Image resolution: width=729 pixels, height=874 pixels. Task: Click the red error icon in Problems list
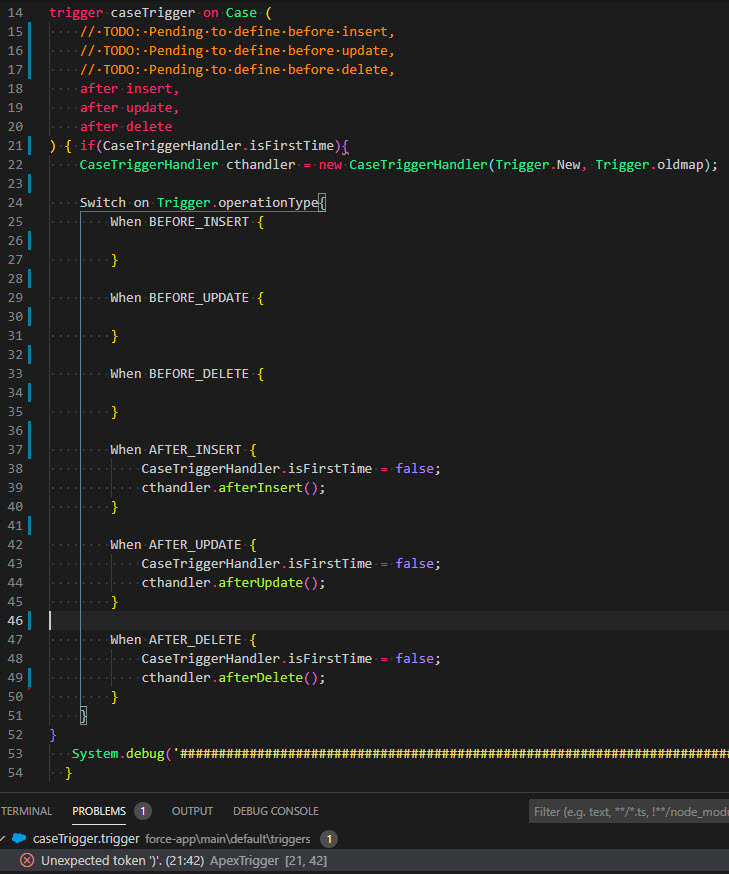[x=27, y=860]
